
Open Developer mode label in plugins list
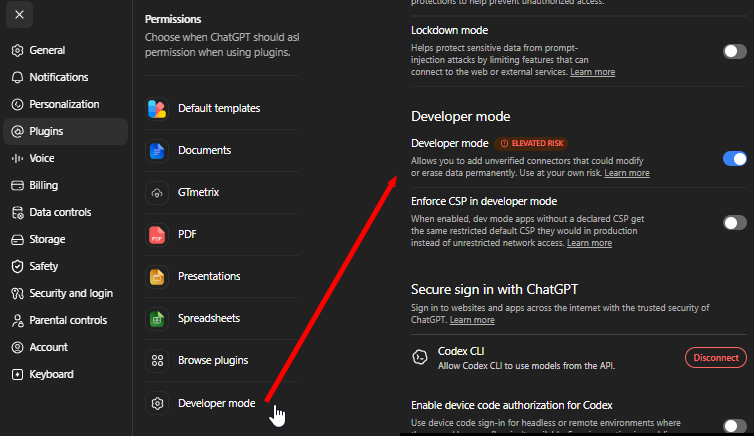click(216, 403)
